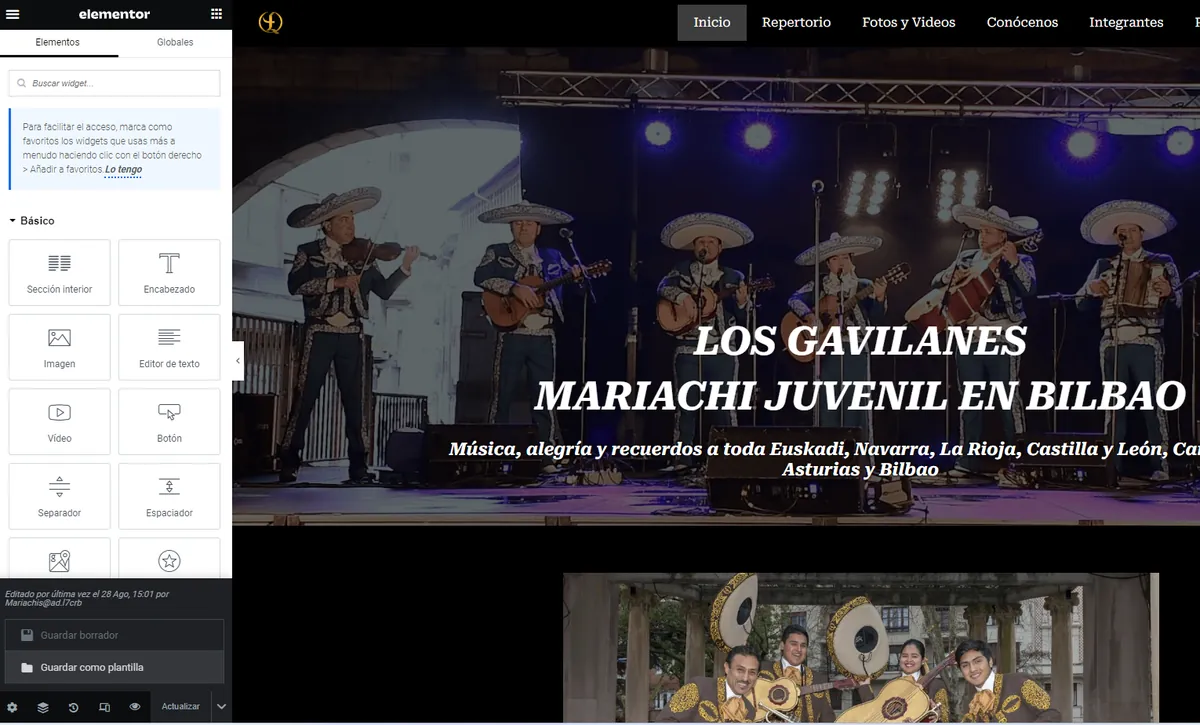Select the Editor de texto widget
Viewport: 1200px width, 725px height.
click(169, 347)
